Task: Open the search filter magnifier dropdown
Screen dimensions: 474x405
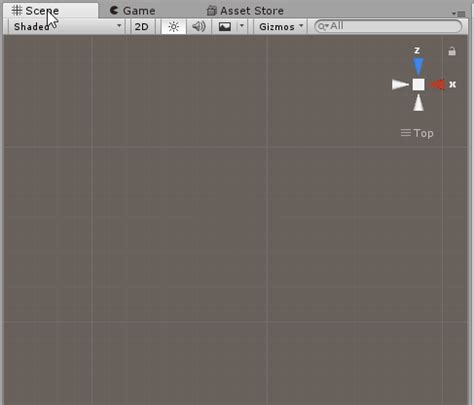Action: coord(322,26)
